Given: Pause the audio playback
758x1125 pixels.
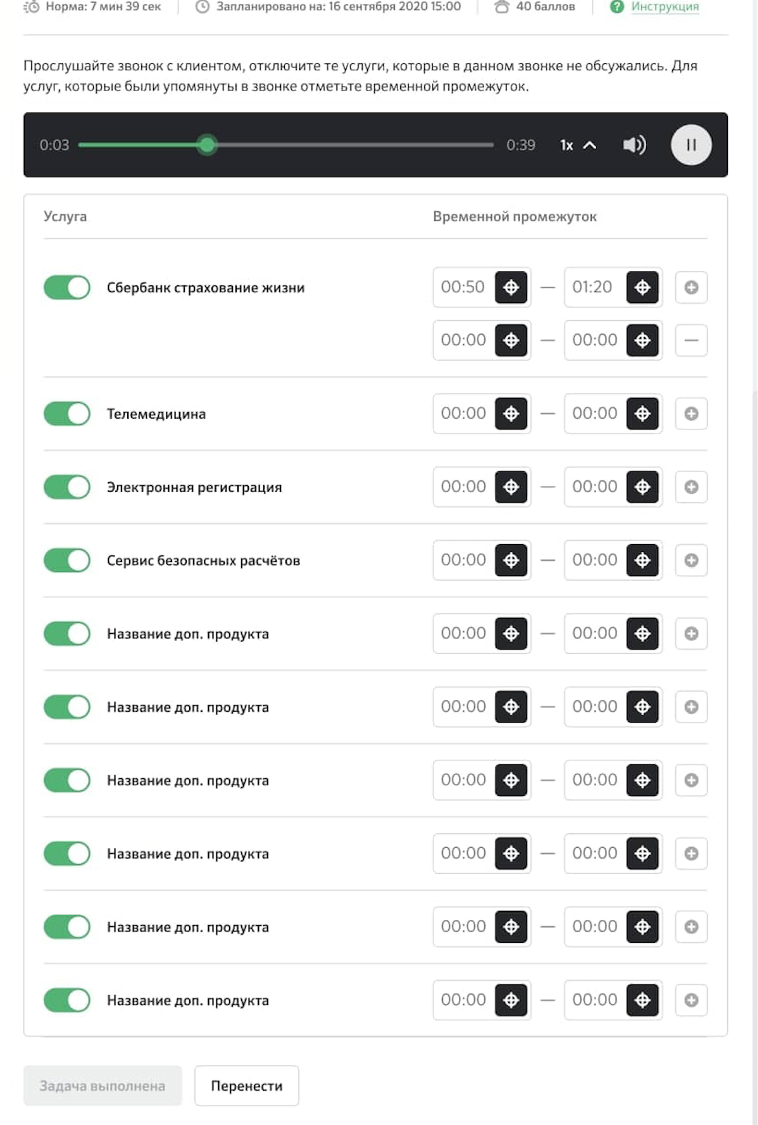Looking at the screenshot, I should (x=690, y=144).
